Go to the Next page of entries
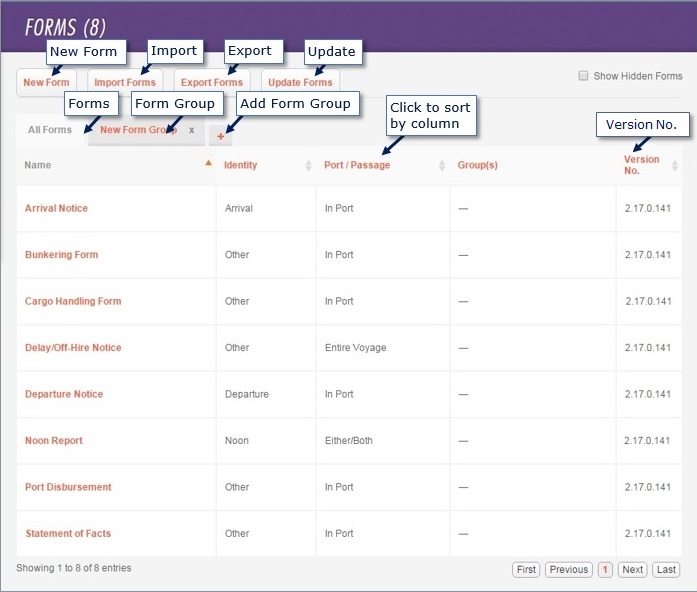The image size is (697, 592). (632, 570)
